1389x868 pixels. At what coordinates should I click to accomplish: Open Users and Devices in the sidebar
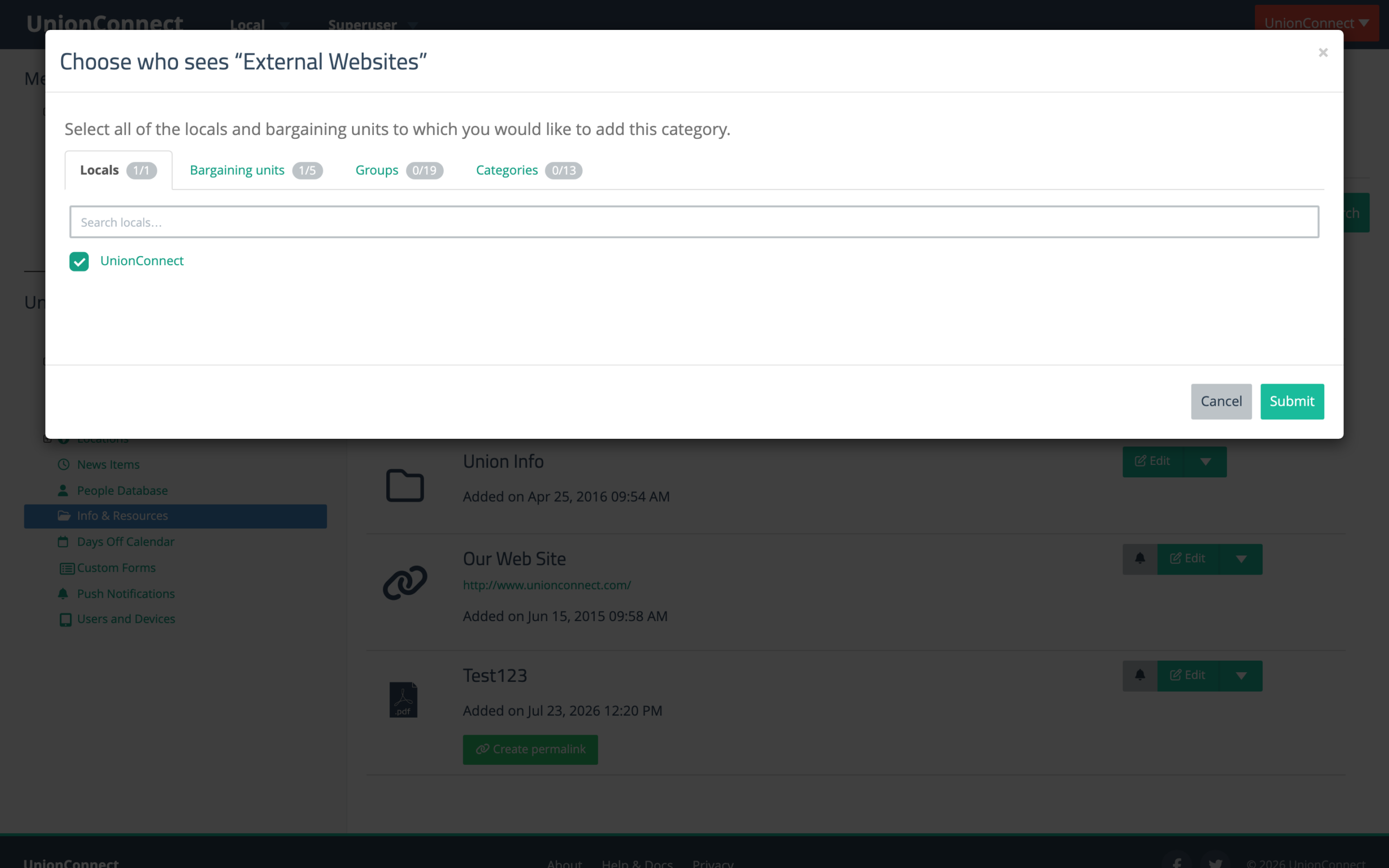(x=126, y=619)
